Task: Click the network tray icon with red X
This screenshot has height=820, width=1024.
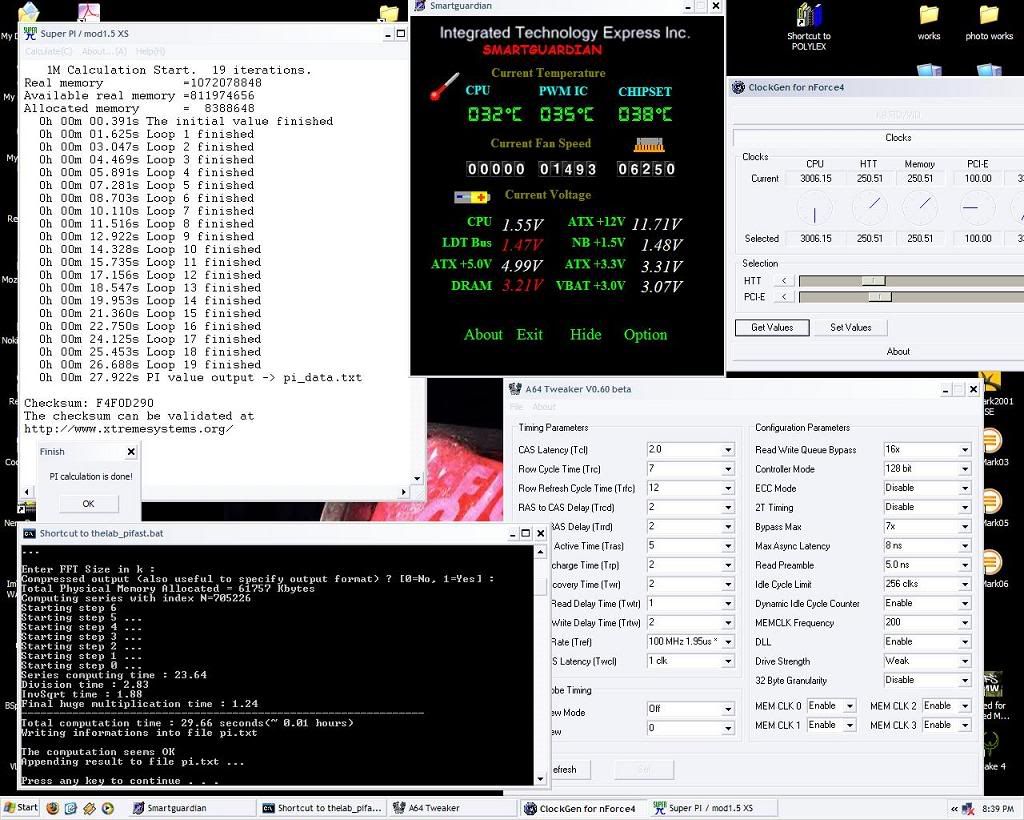Action: (x=968, y=808)
